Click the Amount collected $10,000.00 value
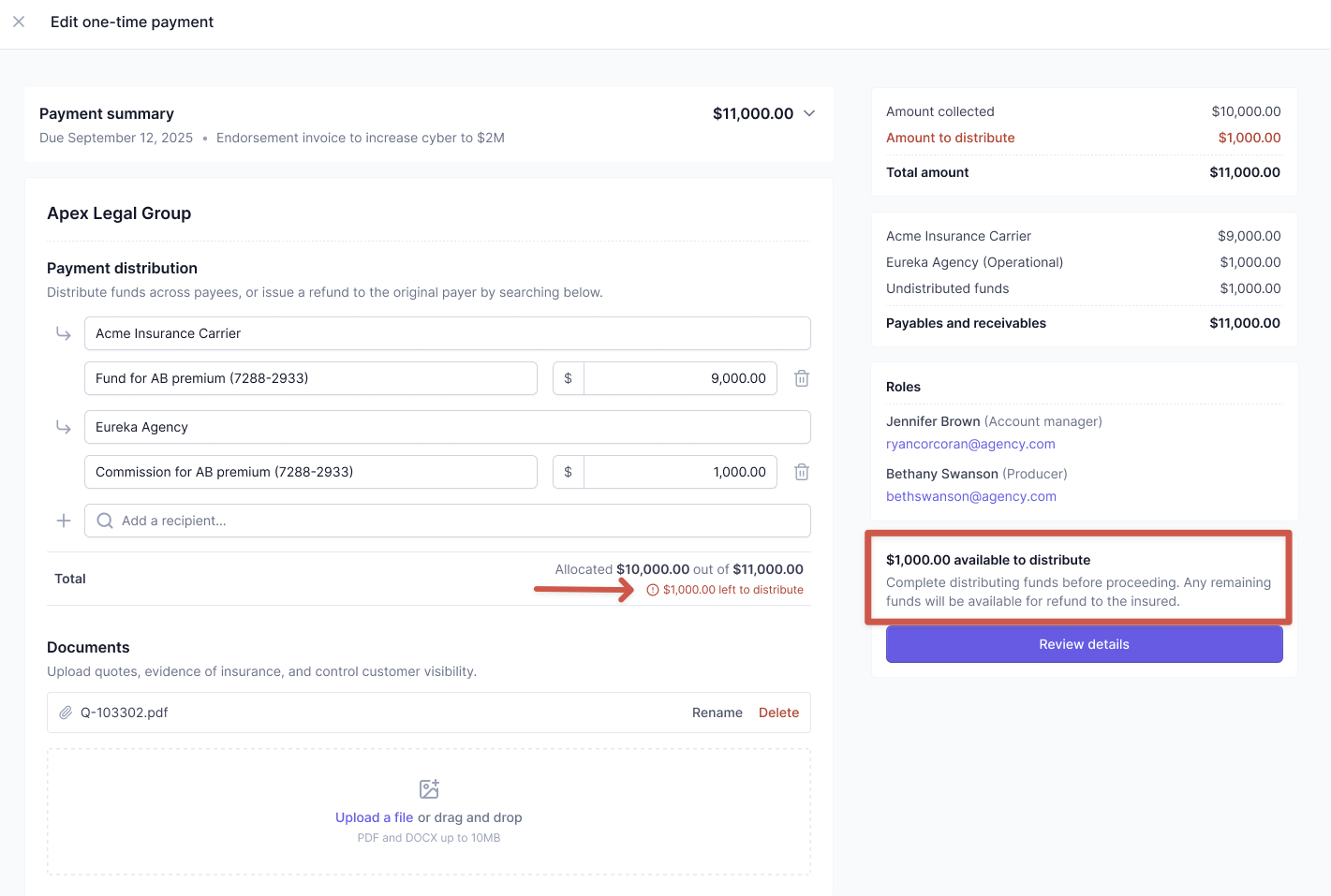This screenshot has width=1331, height=896. tap(1246, 111)
